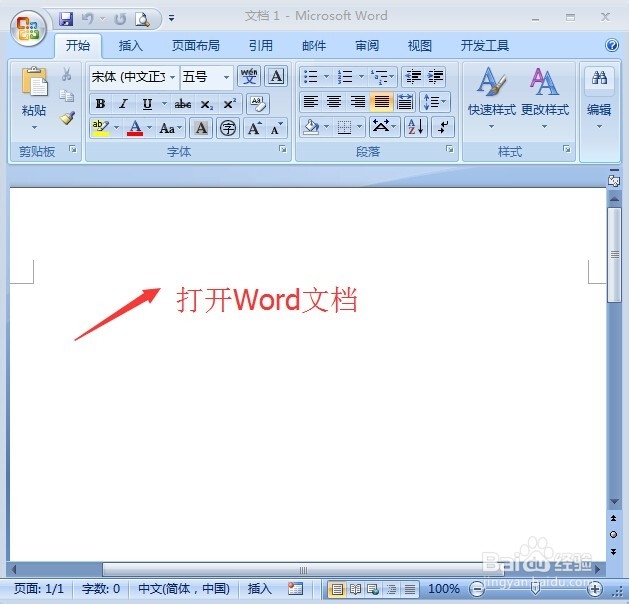
Task: Apply character border icon
Action: (x=276, y=76)
